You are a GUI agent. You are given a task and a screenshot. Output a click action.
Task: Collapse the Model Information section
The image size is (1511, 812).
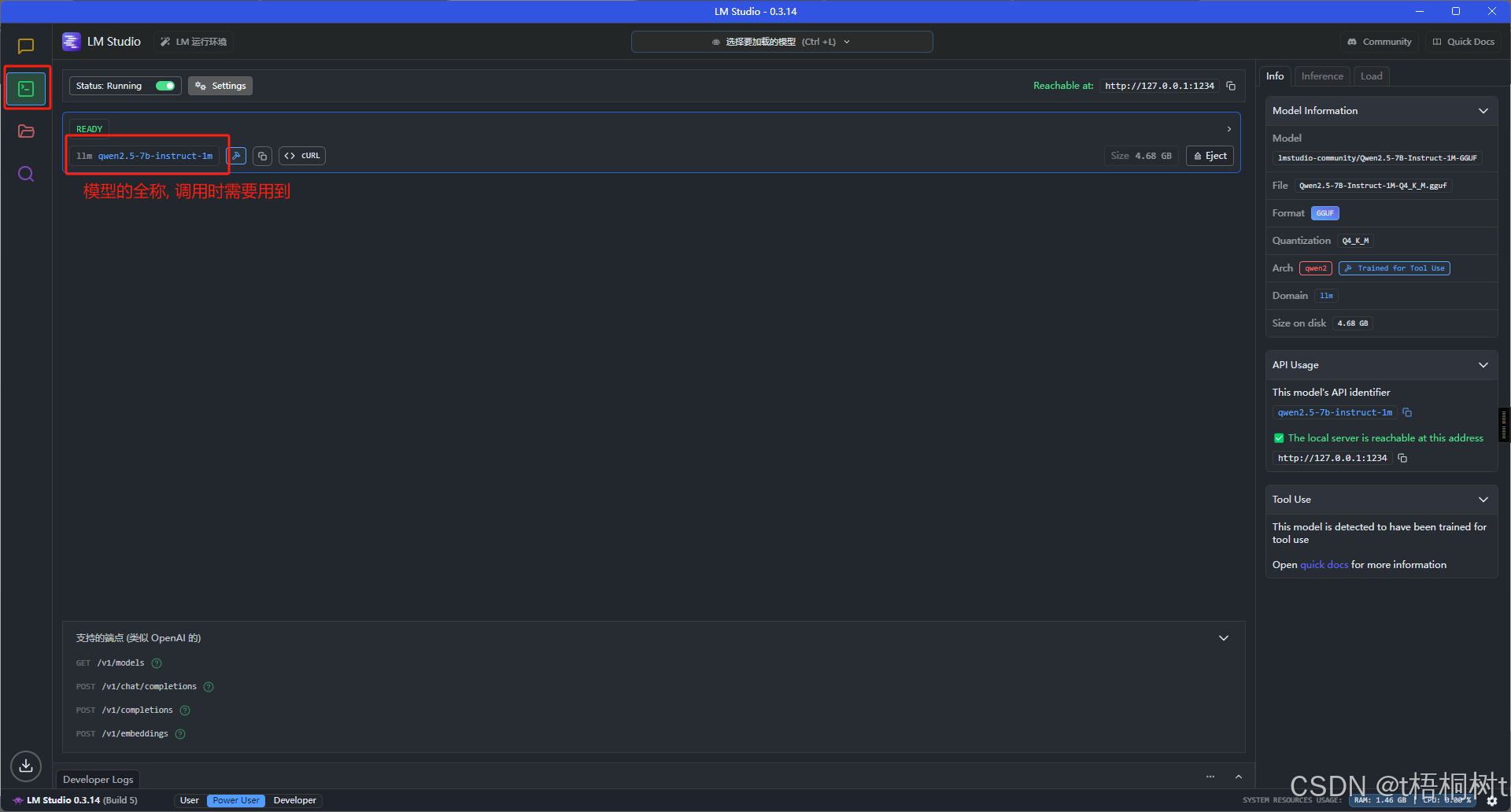coord(1483,111)
